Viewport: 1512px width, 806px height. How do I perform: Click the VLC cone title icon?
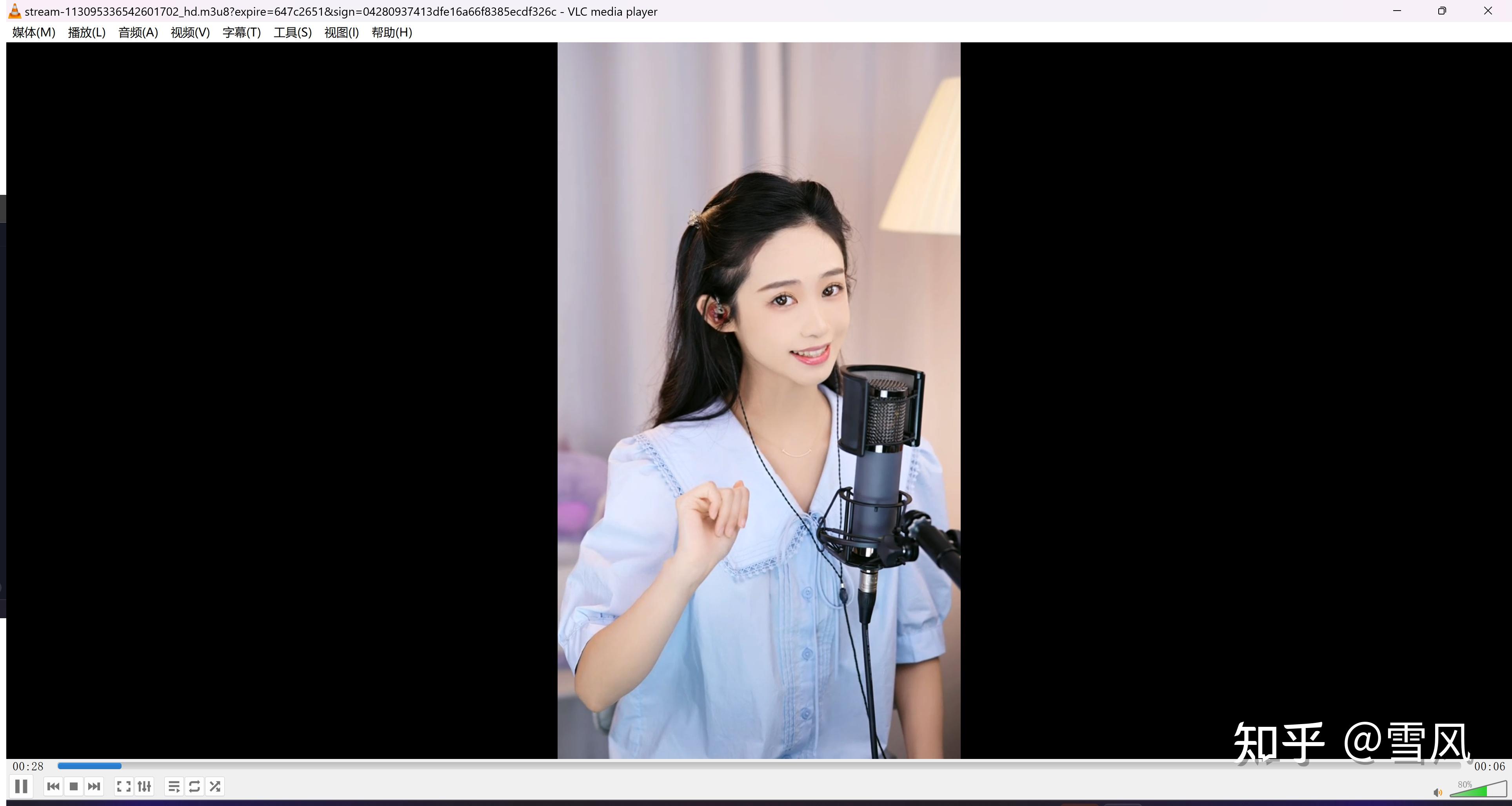15,11
